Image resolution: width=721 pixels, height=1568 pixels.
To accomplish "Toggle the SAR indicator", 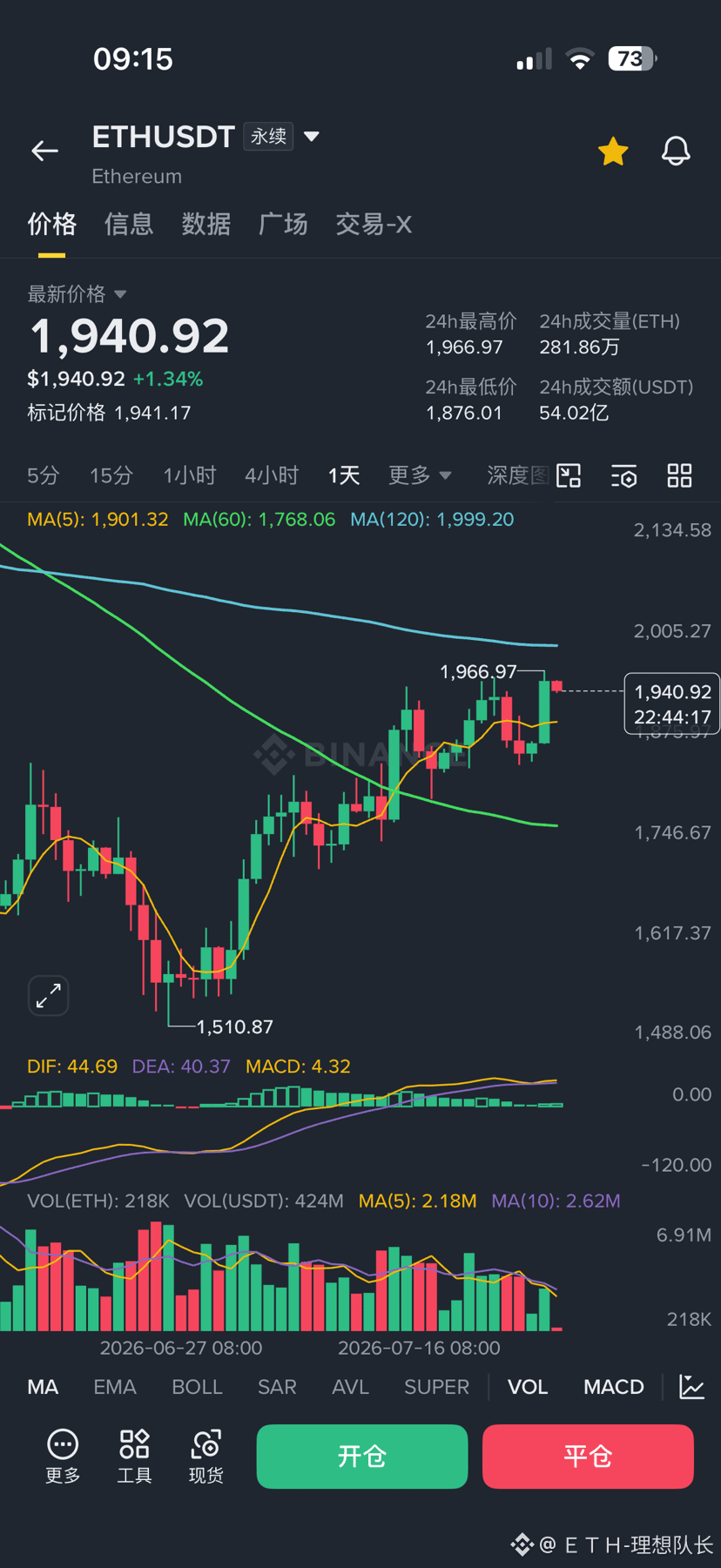I will [x=277, y=1387].
